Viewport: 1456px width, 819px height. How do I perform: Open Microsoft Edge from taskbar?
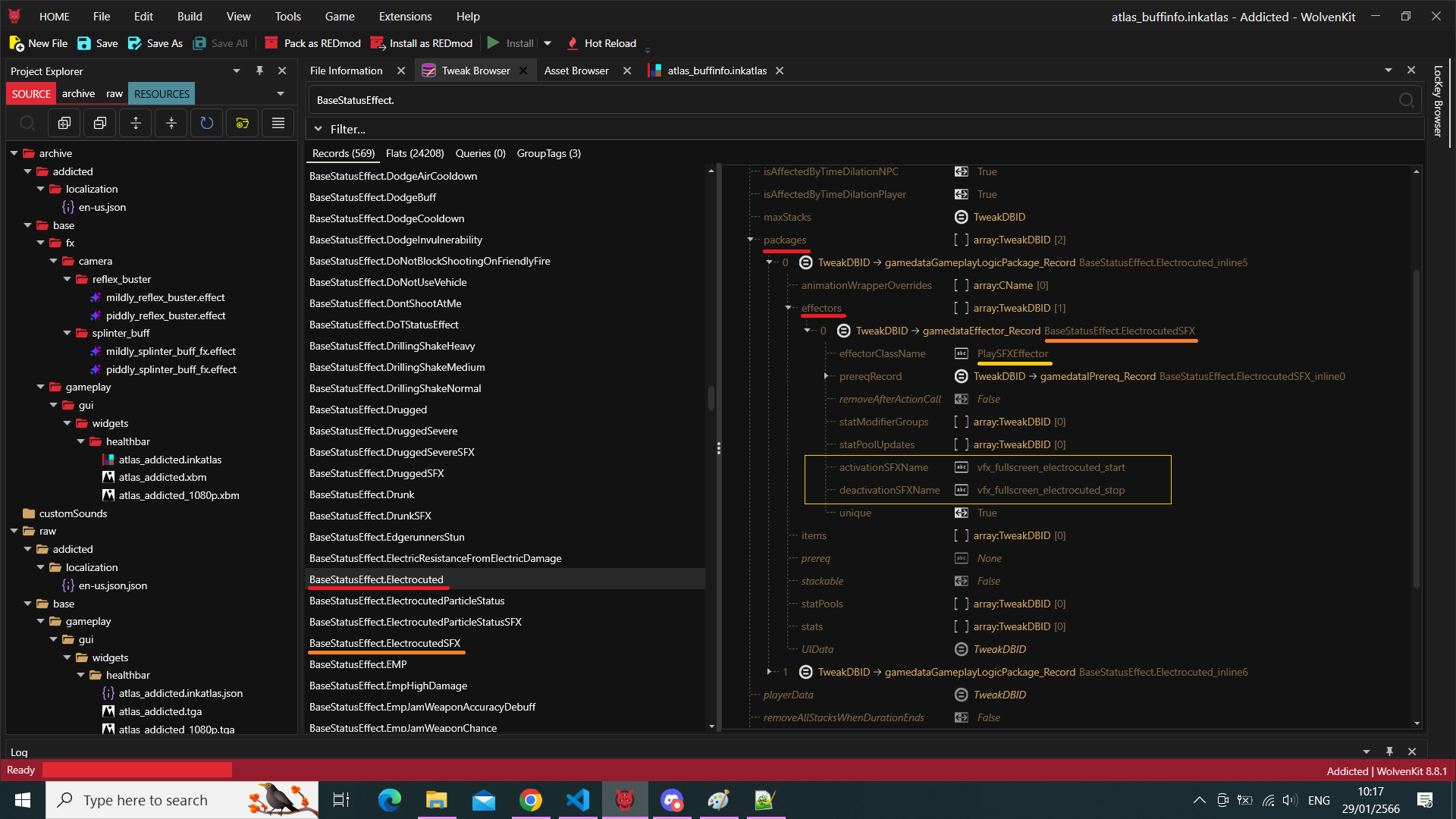tap(390, 800)
